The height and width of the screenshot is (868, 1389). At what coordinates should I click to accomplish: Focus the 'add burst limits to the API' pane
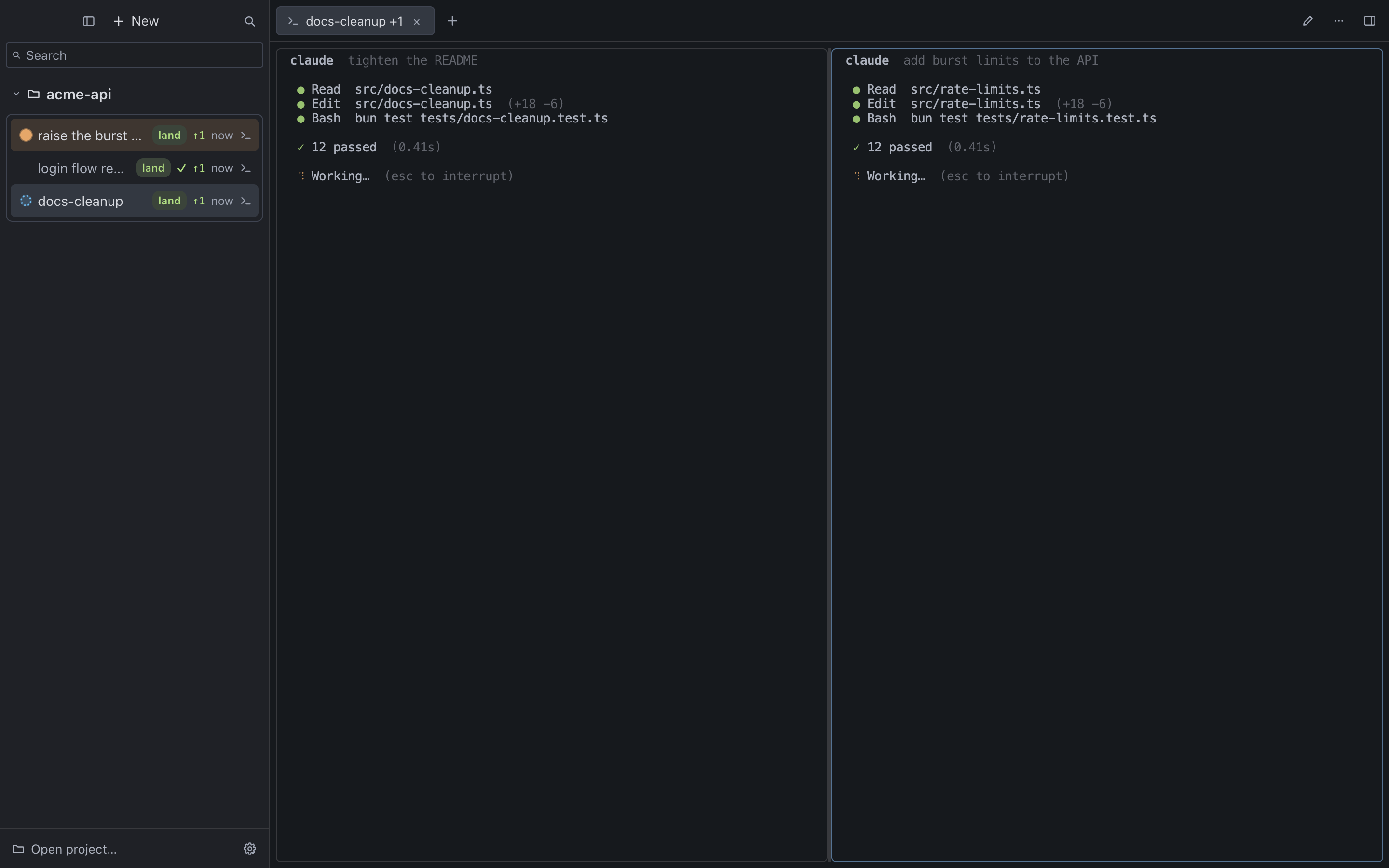pos(1107,455)
